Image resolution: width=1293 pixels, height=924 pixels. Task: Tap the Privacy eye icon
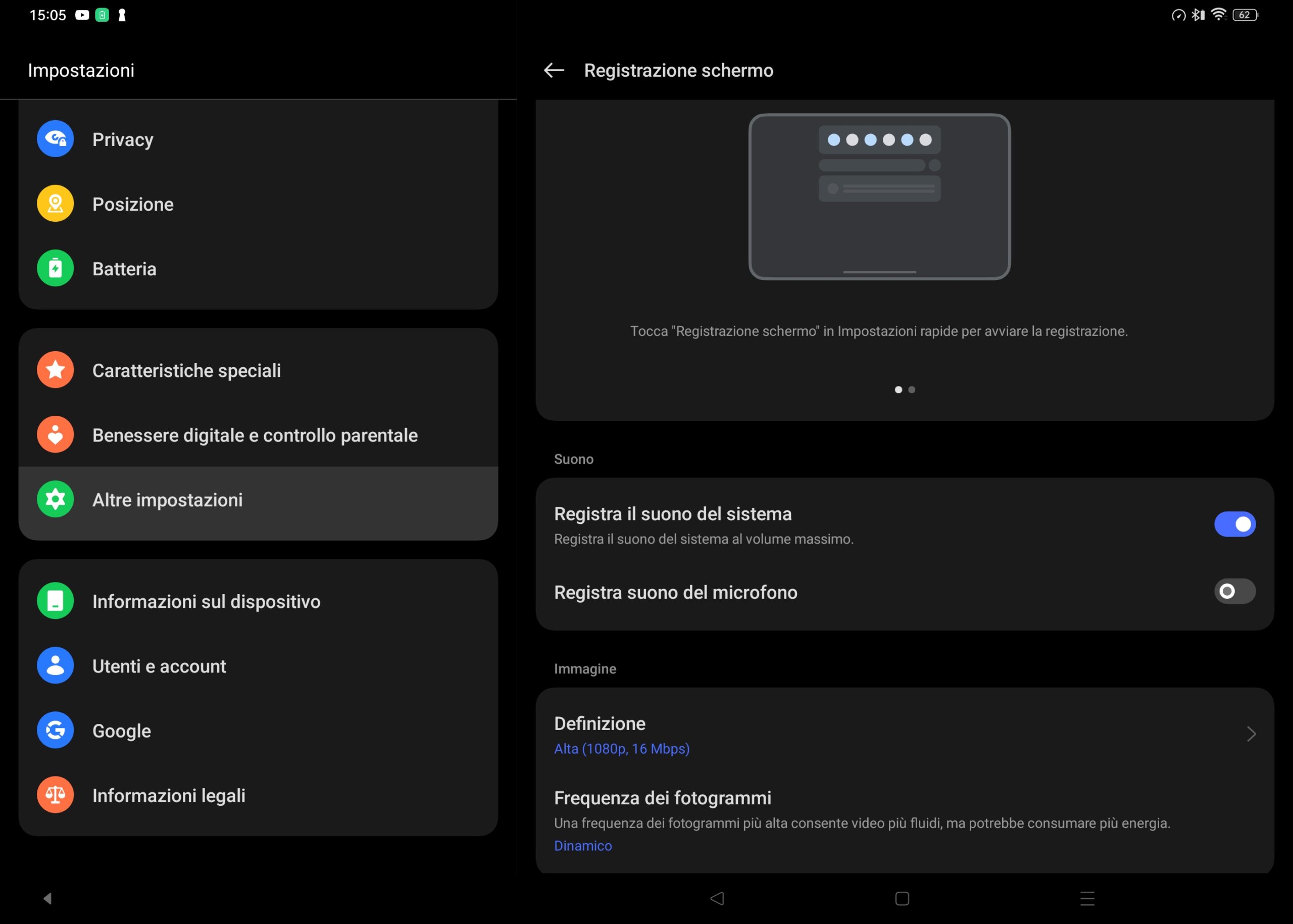pos(55,139)
